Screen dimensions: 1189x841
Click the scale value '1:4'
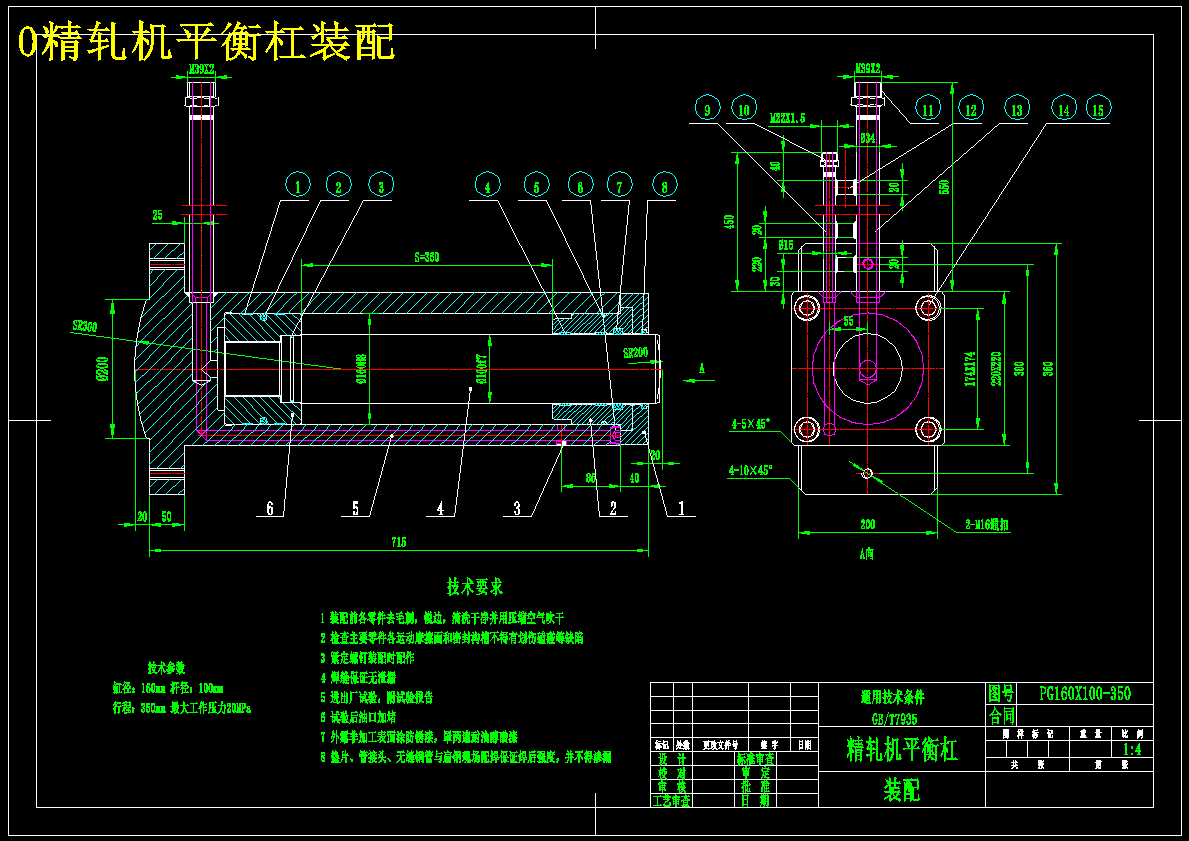pos(1131,750)
